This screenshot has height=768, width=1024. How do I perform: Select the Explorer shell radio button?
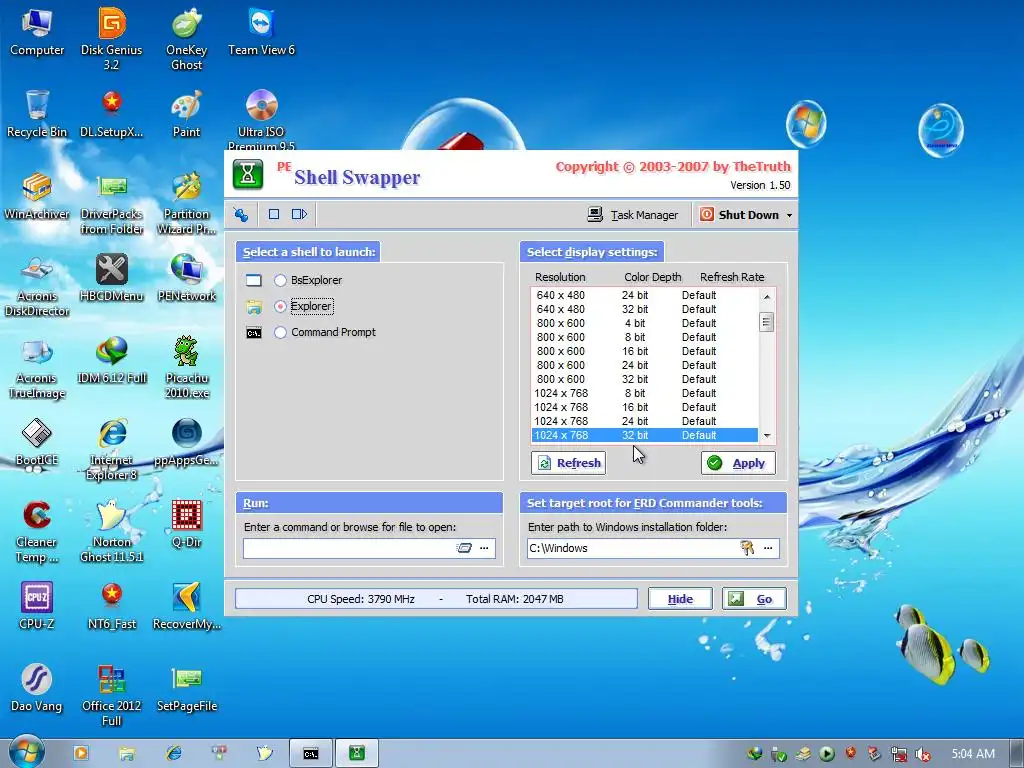click(x=280, y=306)
